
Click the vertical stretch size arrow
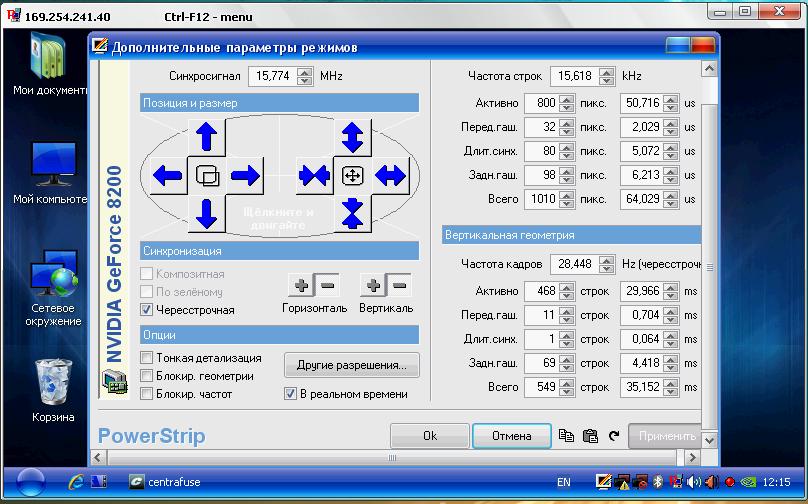[352, 136]
